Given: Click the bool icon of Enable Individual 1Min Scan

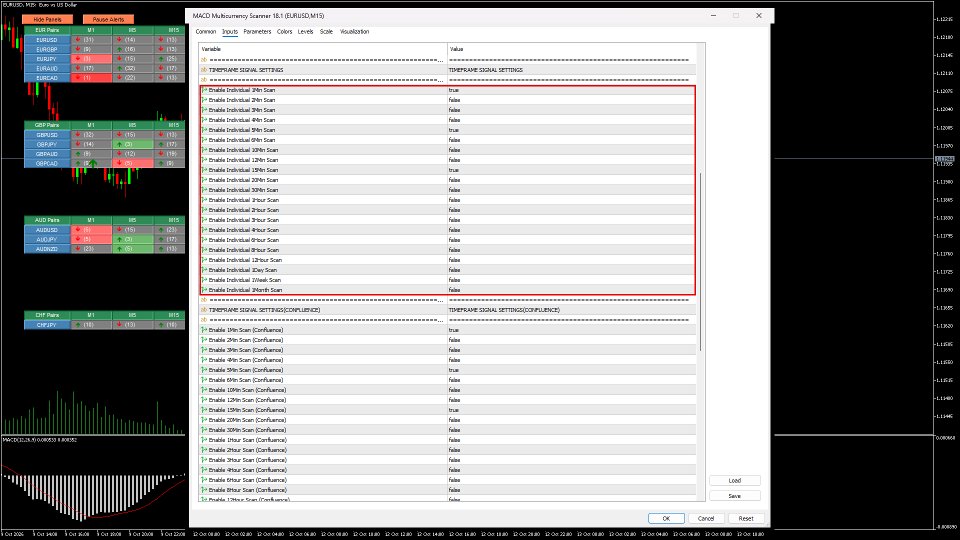Looking at the screenshot, I should point(204,90).
